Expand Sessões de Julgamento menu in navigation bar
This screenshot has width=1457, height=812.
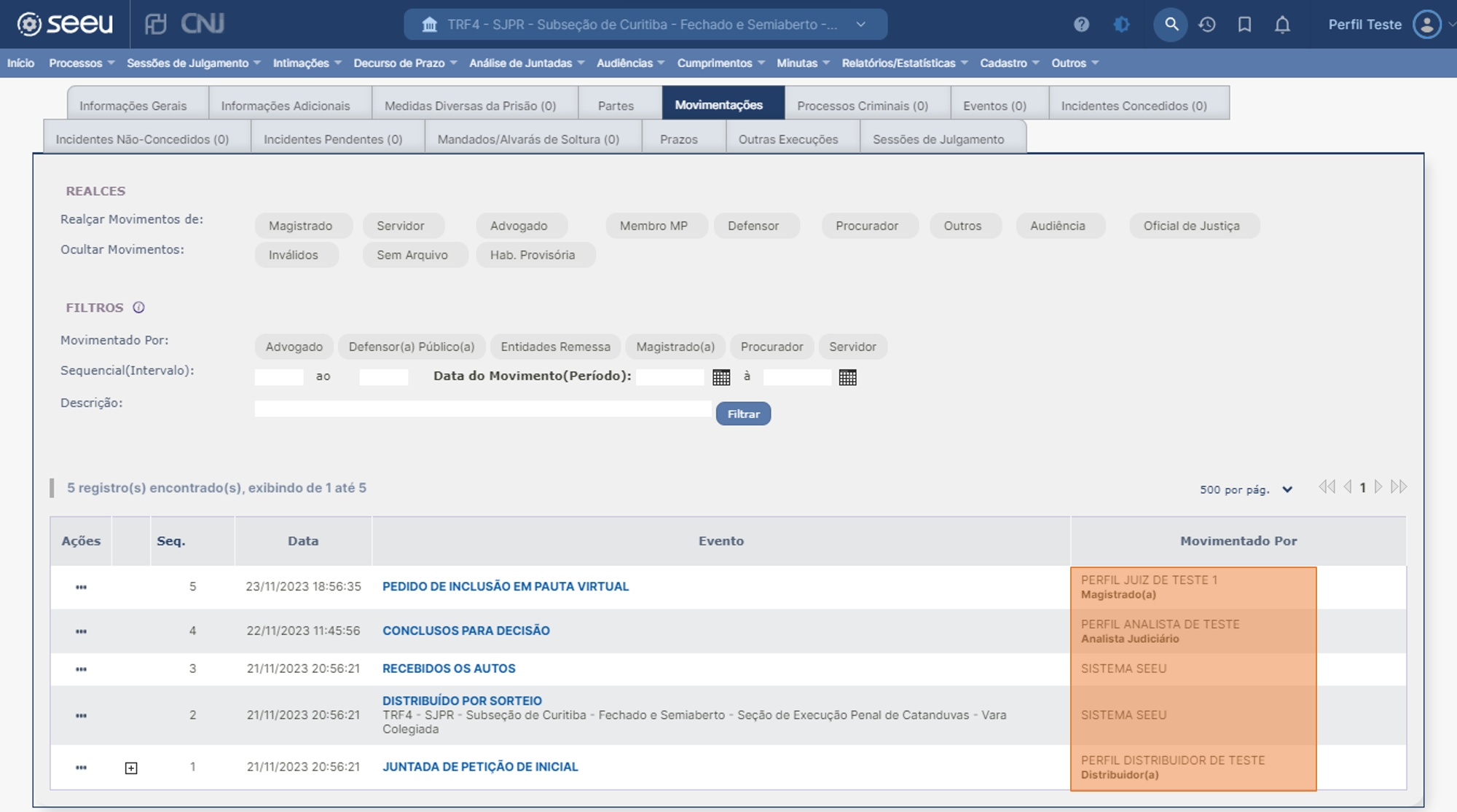pyautogui.click(x=193, y=63)
